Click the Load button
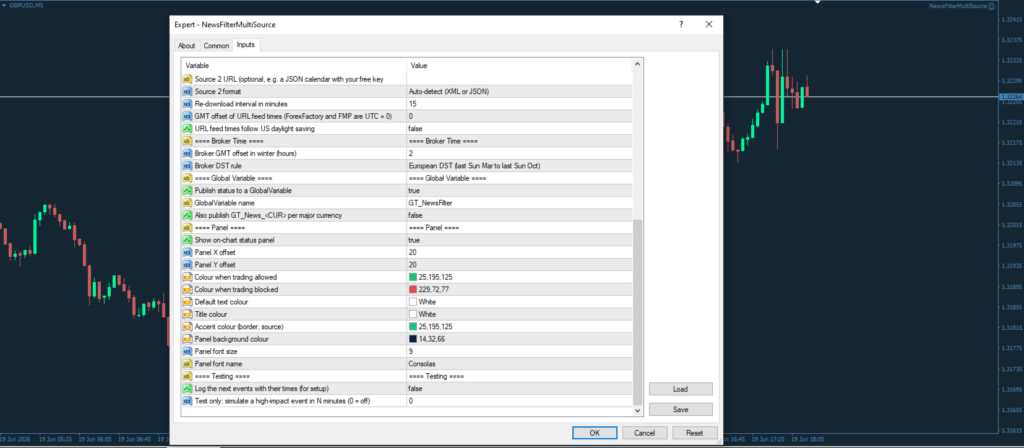Screen dimensions: 1024x448 680,389
